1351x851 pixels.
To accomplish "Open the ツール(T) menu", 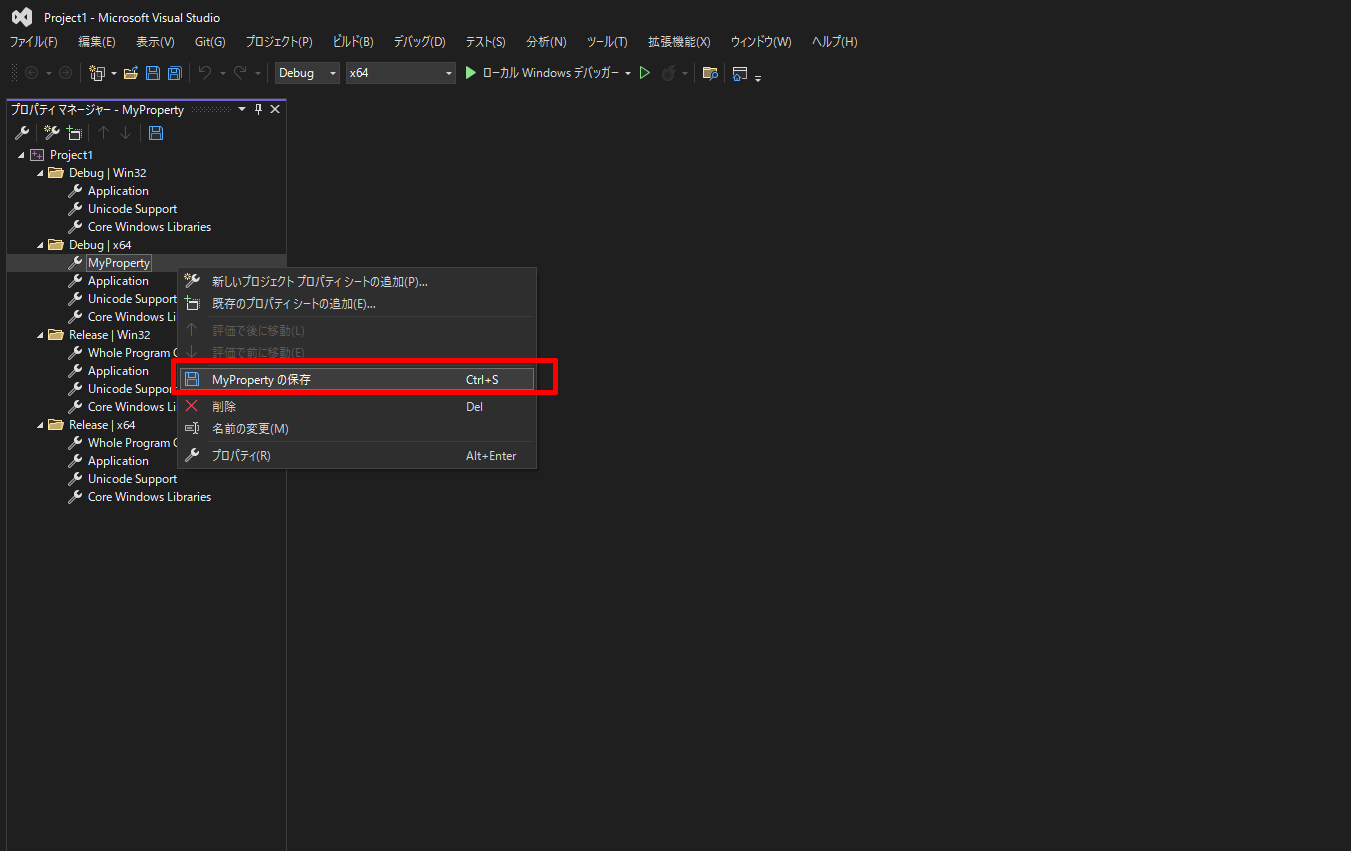I will point(607,42).
